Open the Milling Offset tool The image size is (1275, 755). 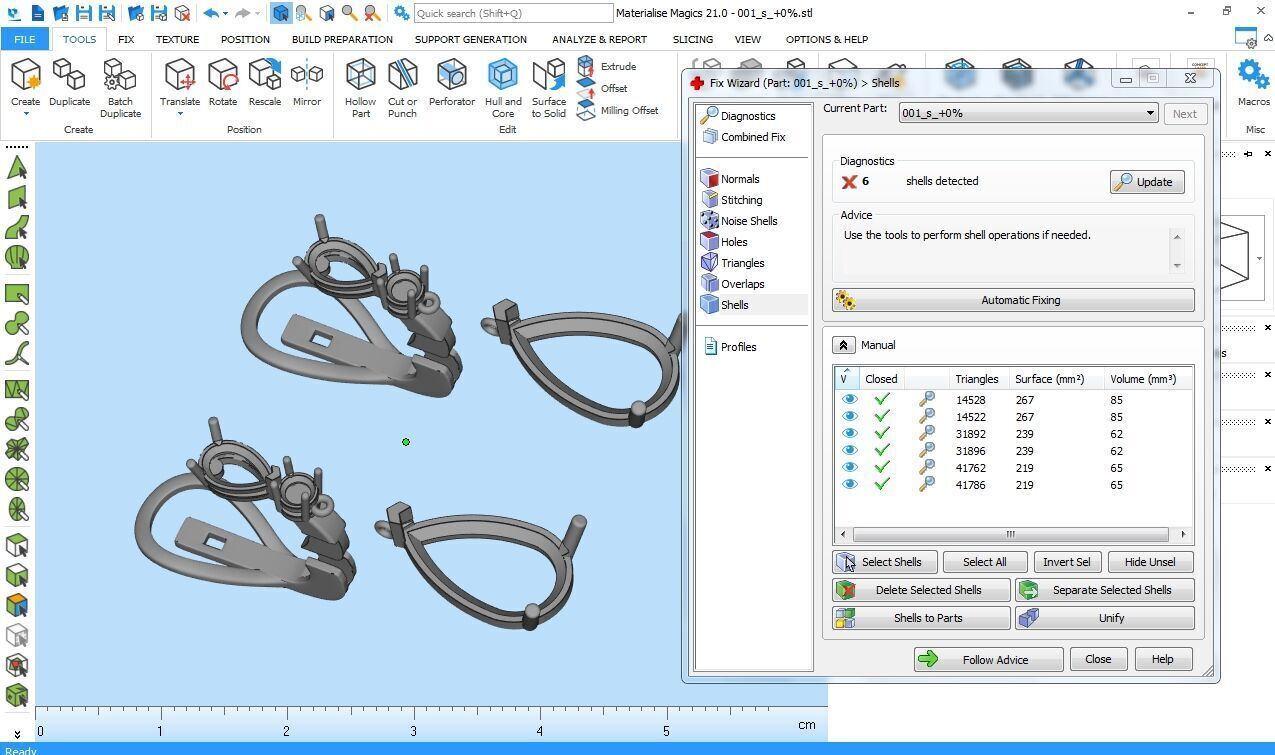click(x=618, y=110)
